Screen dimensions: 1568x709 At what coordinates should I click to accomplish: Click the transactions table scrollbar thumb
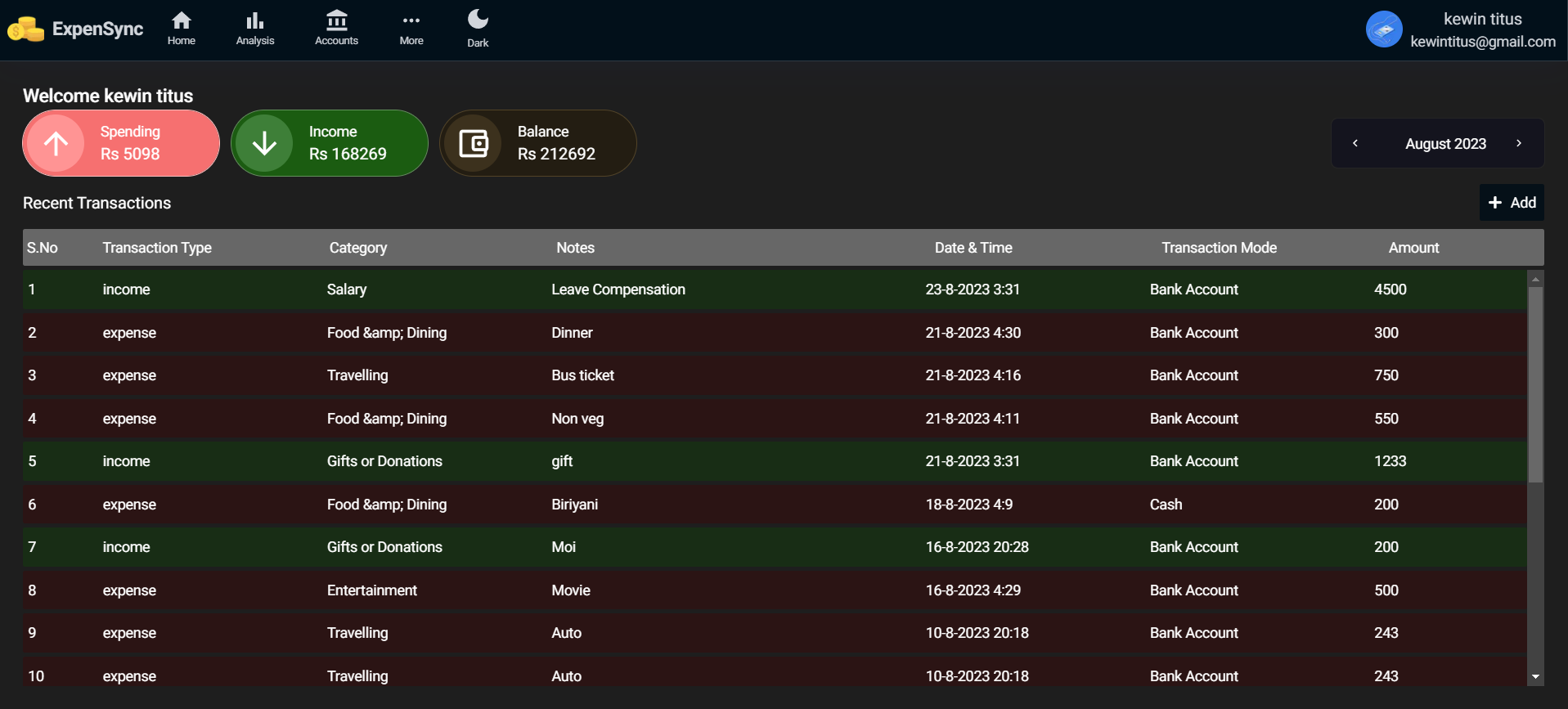coord(1535,384)
